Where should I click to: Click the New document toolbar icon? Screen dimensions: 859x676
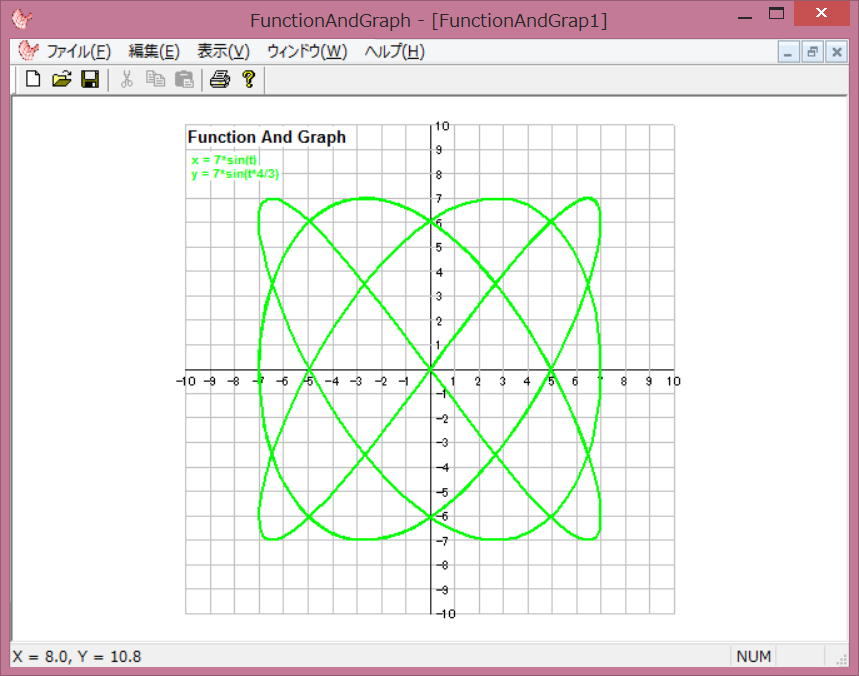[x=33, y=79]
